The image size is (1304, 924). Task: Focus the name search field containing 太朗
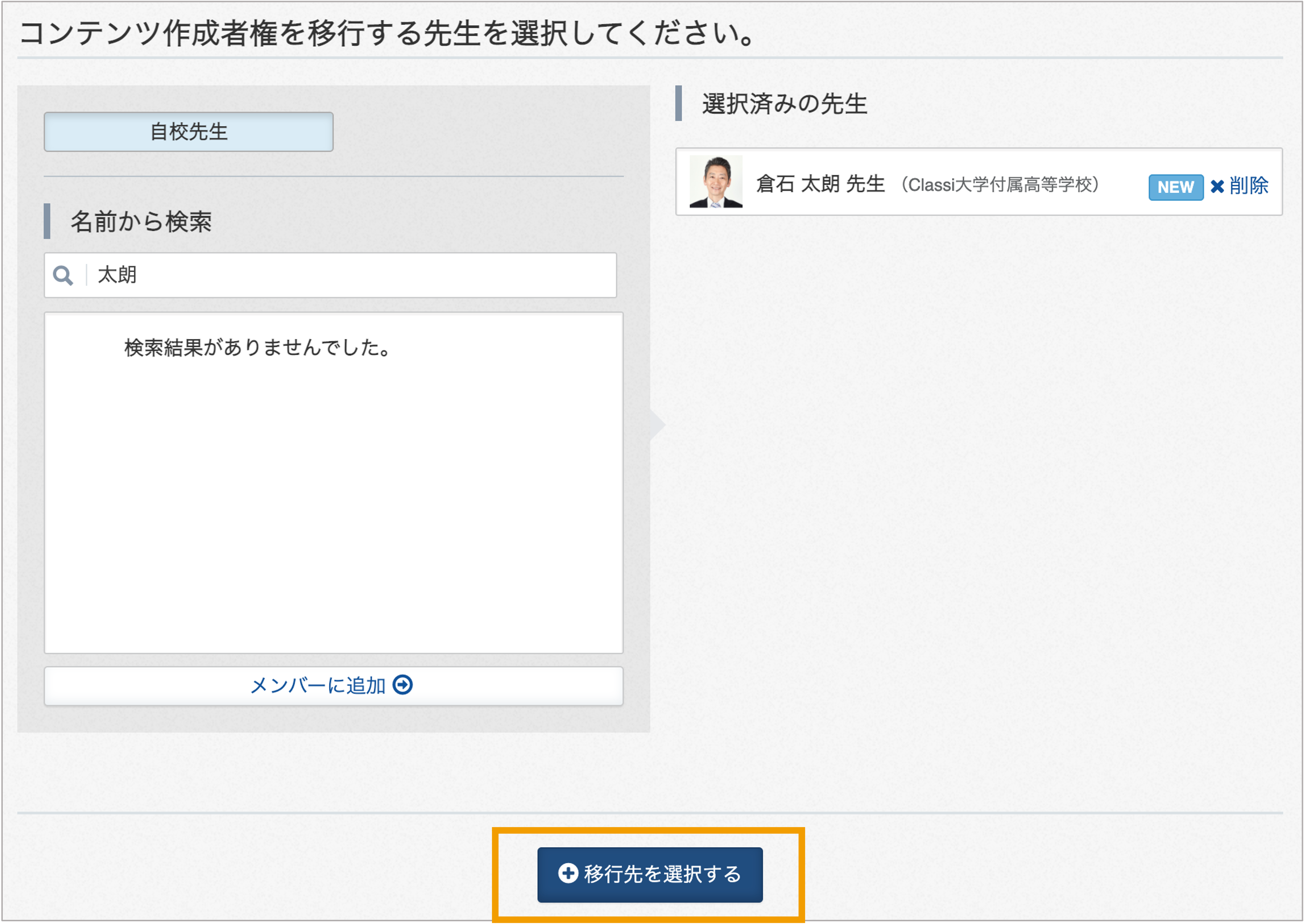click(330, 276)
